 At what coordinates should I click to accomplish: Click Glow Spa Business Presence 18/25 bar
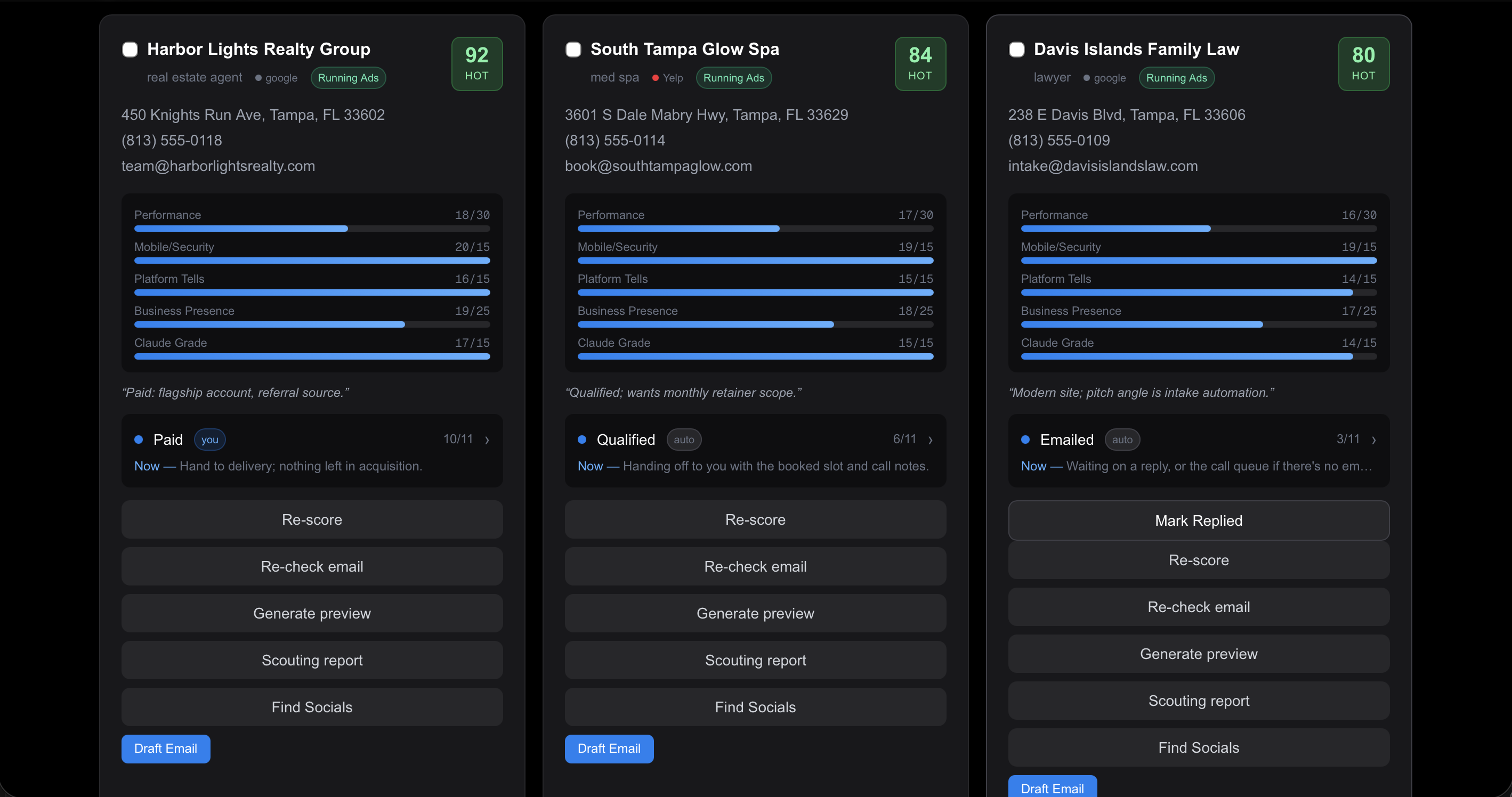coord(755,324)
